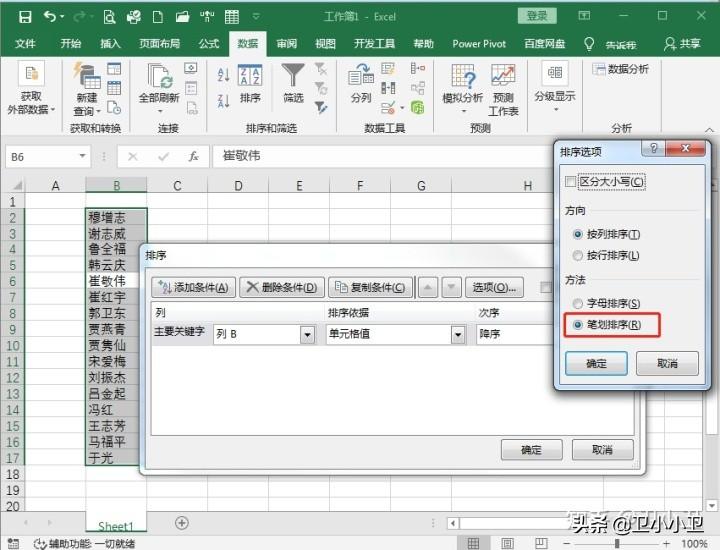
Task: Click the zoom in plus button
Action: coord(666,544)
